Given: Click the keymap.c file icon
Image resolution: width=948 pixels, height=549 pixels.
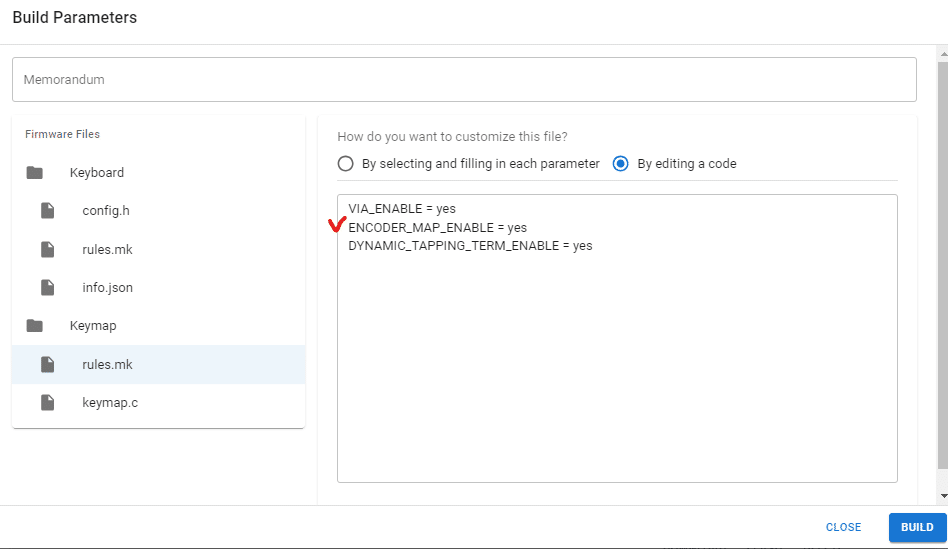Looking at the screenshot, I should (47, 402).
